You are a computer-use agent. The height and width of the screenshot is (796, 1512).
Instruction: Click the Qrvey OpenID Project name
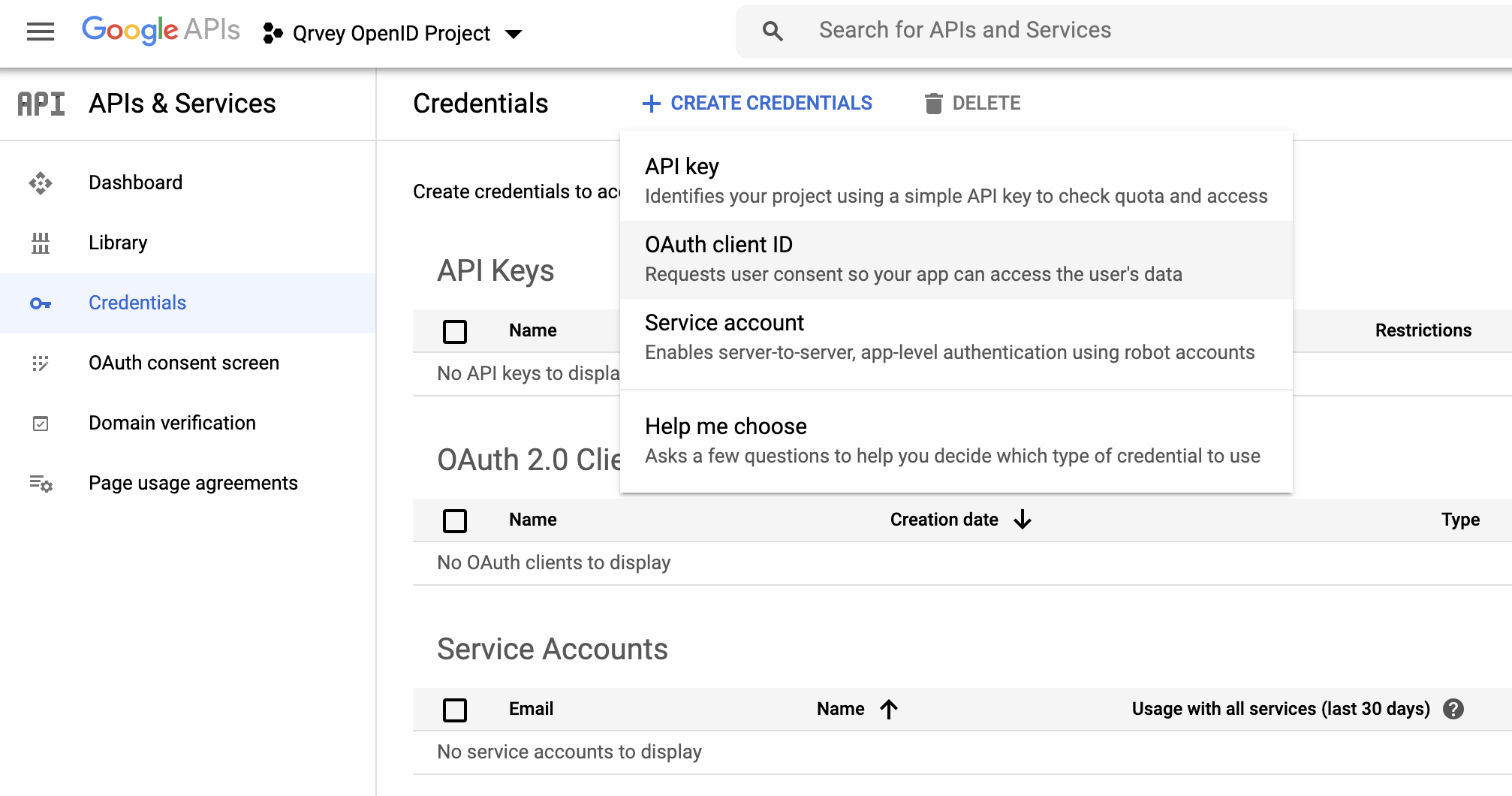[391, 34]
